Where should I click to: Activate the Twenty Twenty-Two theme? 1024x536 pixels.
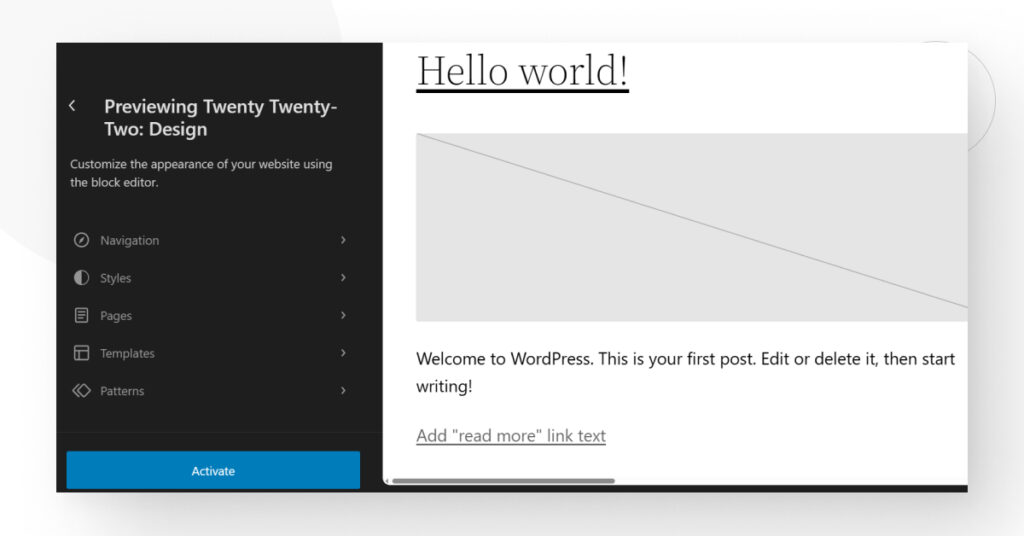click(x=213, y=470)
